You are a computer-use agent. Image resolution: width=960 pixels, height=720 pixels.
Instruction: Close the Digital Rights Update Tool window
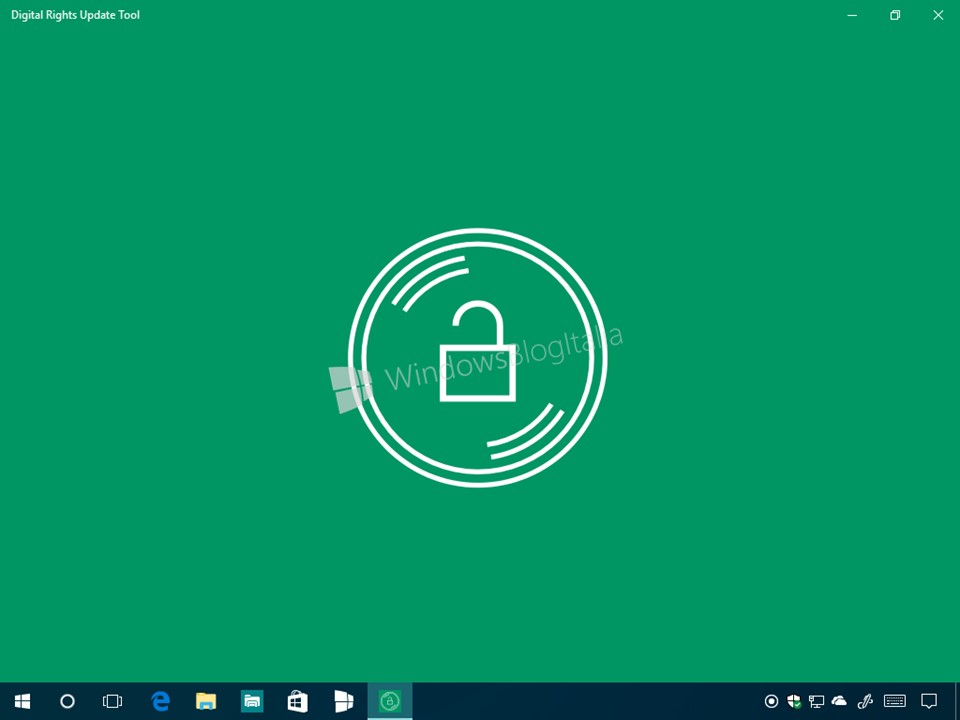point(938,15)
